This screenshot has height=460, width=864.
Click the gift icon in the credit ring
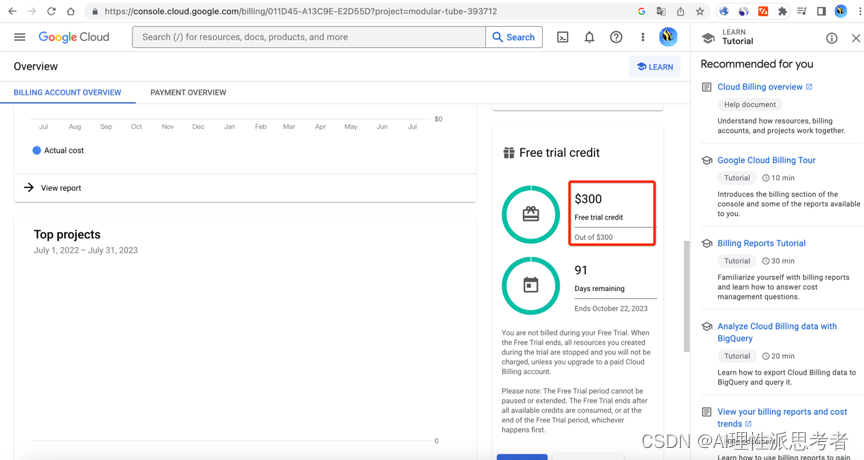531,214
